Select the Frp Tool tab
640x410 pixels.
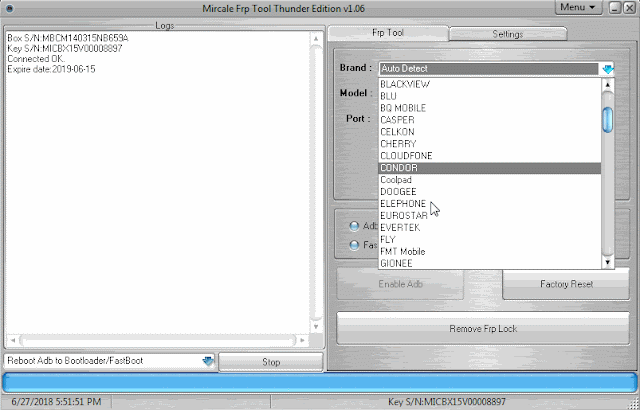[x=388, y=33]
